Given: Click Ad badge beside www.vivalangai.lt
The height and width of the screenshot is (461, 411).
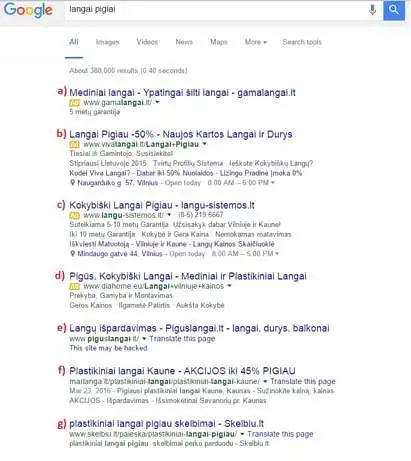Looking at the screenshot, I should (x=74, y=144).
